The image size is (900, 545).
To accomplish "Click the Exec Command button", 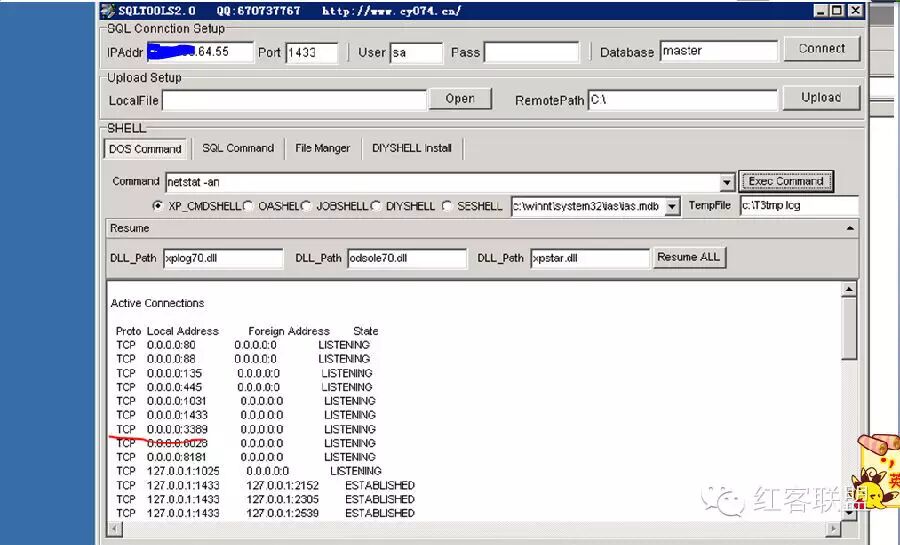I will (x=786, y=181).
